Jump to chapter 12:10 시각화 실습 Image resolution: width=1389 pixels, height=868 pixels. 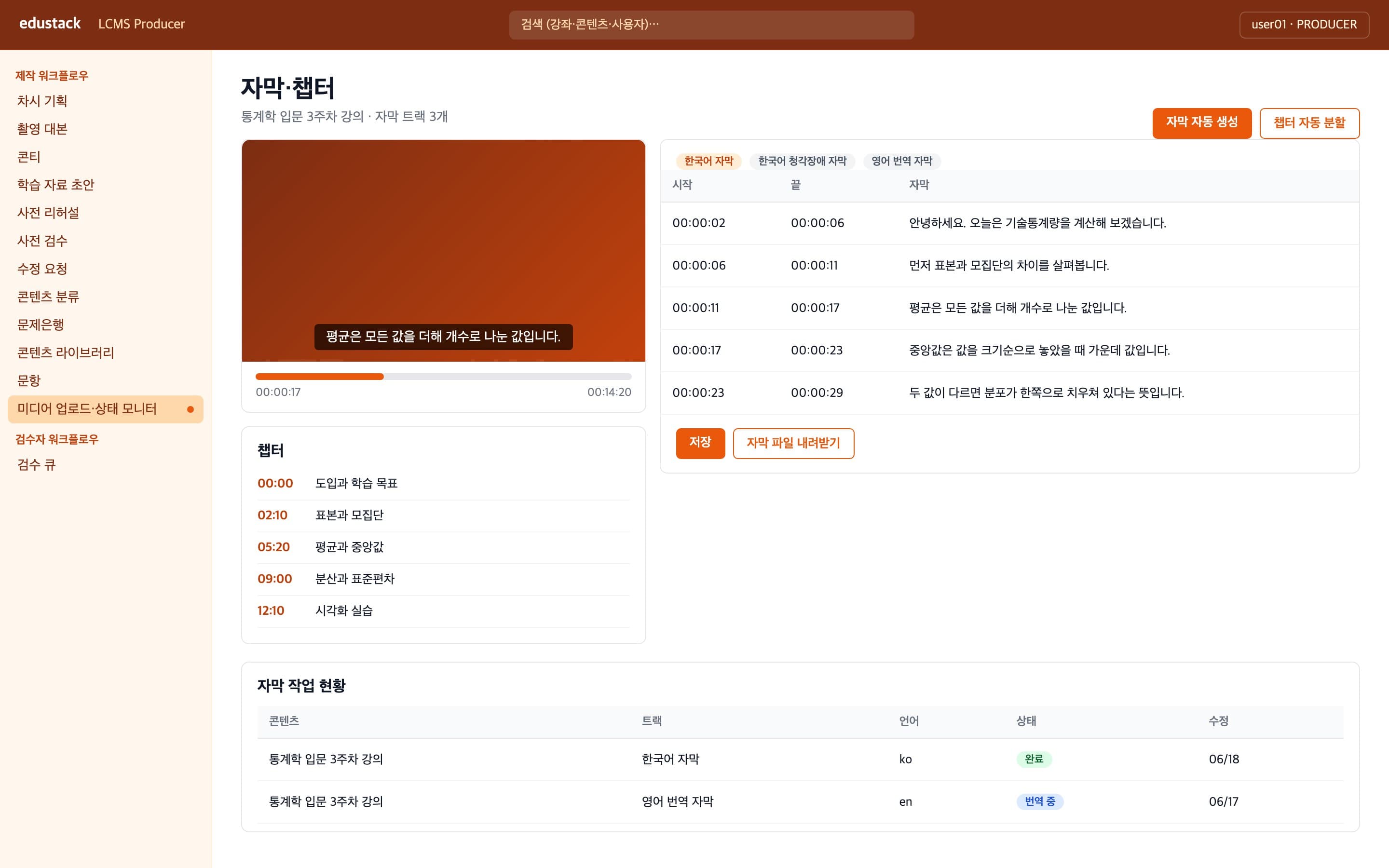tap(444, 611)
